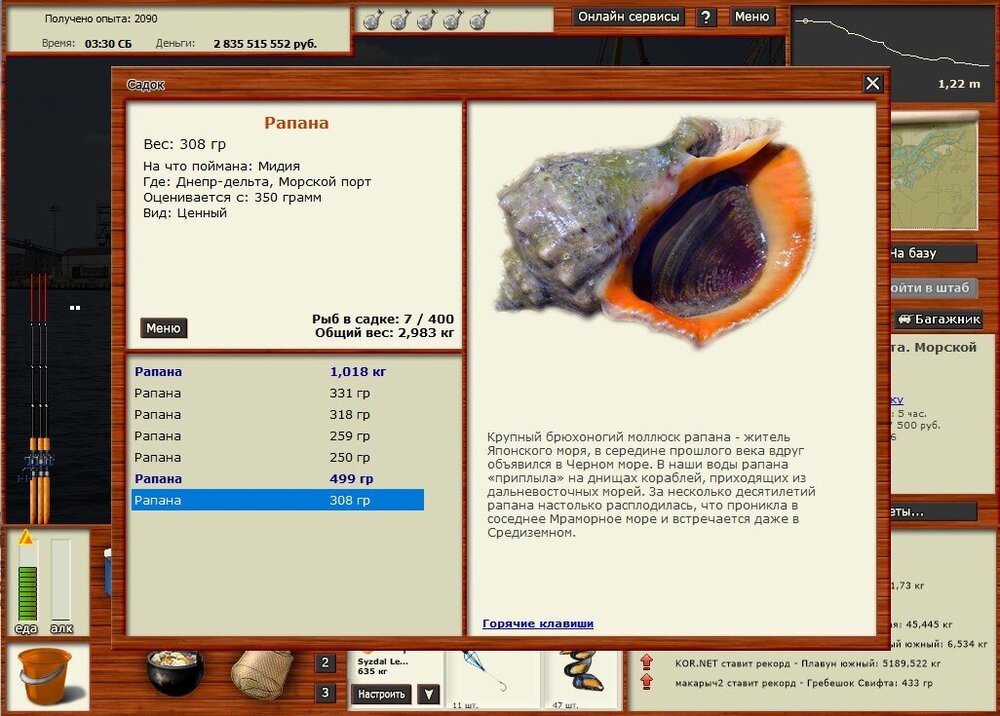Open the Багажник trunk button
This screenshot has height=716, width=1000.
[938, 319]
